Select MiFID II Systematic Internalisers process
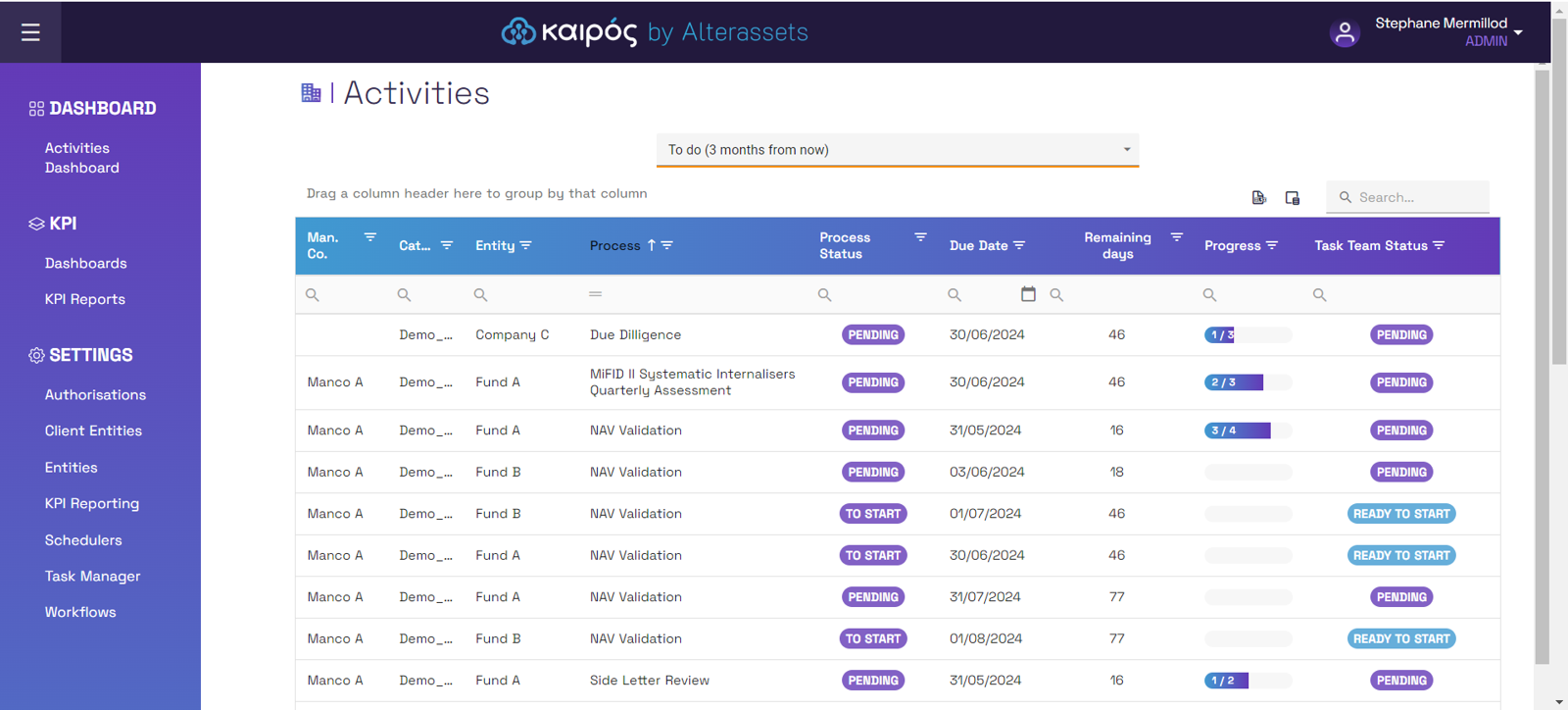 coord(693,382)
